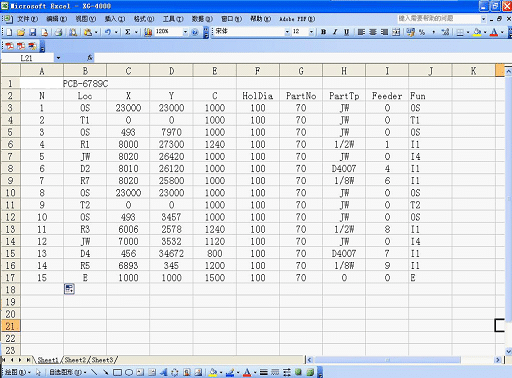The width and height of the screenshot is (512, 378).
Task: Open the help question box dropdown
Action: coord(483,19)
